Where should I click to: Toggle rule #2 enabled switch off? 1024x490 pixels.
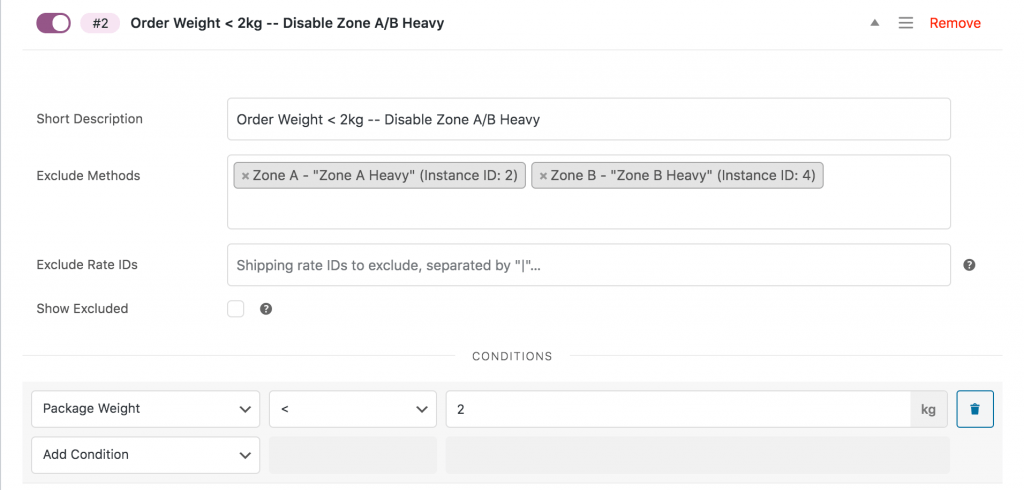click(53, 23)
